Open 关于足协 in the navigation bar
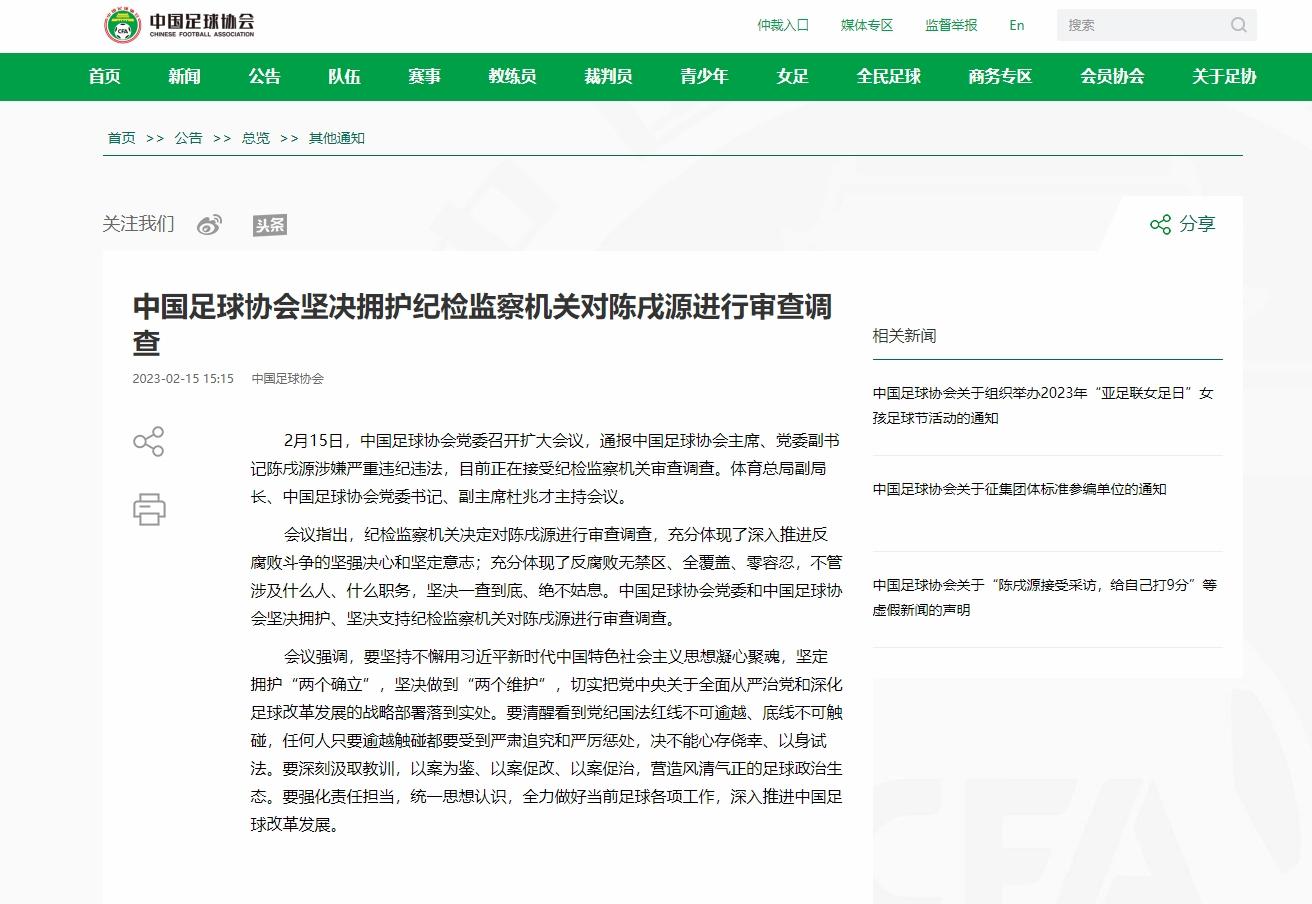Viewport: 1312px width, 904px height. [x=1223, y=77]
